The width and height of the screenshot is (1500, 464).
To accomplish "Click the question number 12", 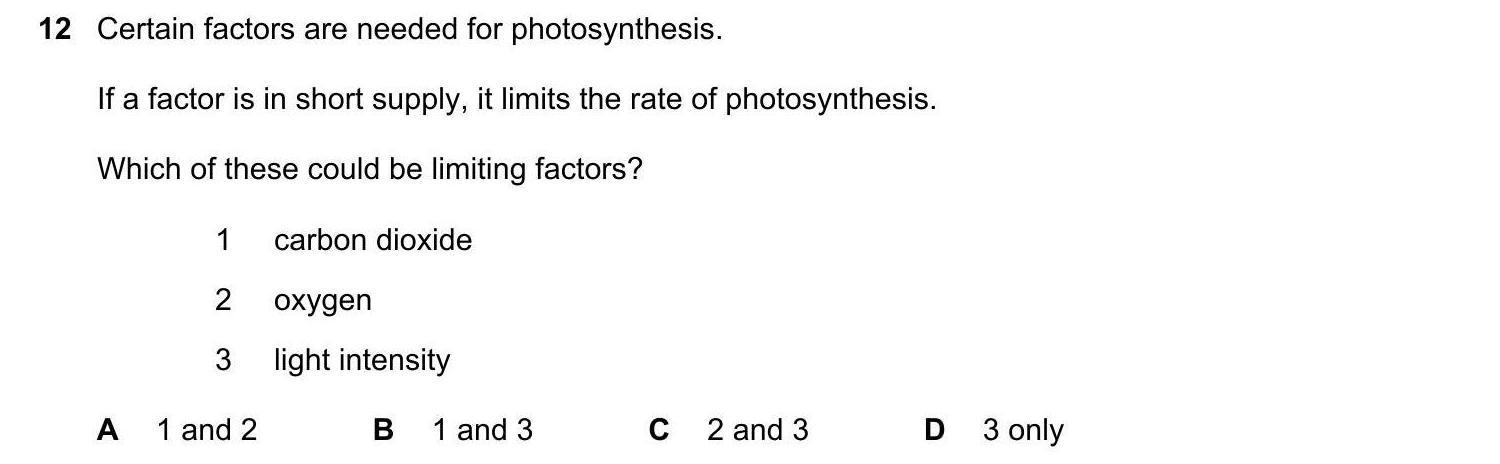I will [55, 30].
